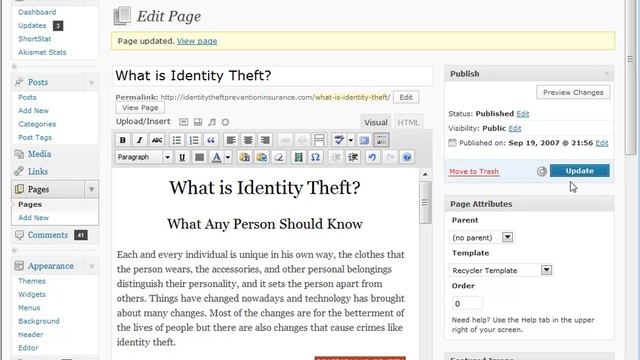Go to the Dashboard

[37, 12]
